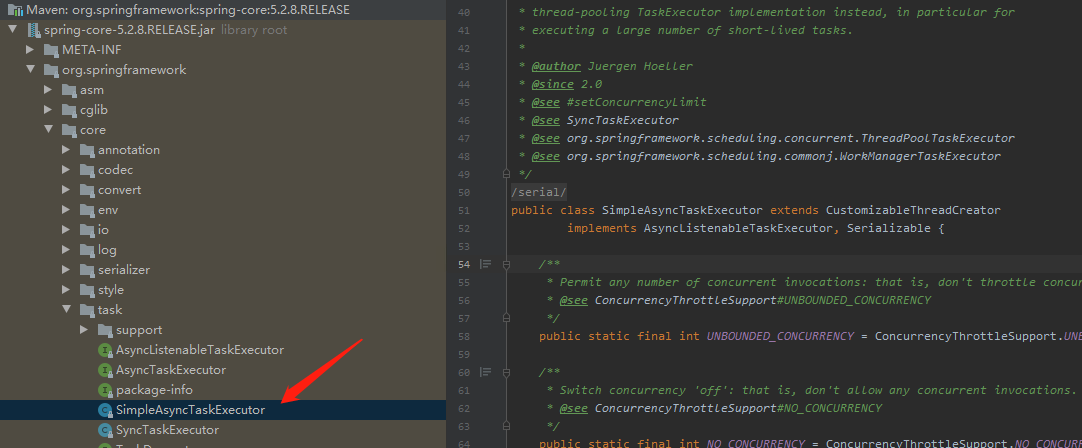Click line number 53 in the gutter
This screenshot has height=448, width=1082.
(464, 246)
